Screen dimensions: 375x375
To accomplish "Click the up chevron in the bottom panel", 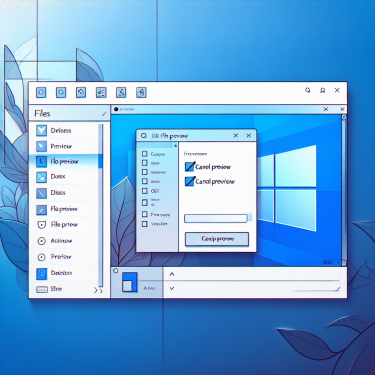I will coord(172,274).
